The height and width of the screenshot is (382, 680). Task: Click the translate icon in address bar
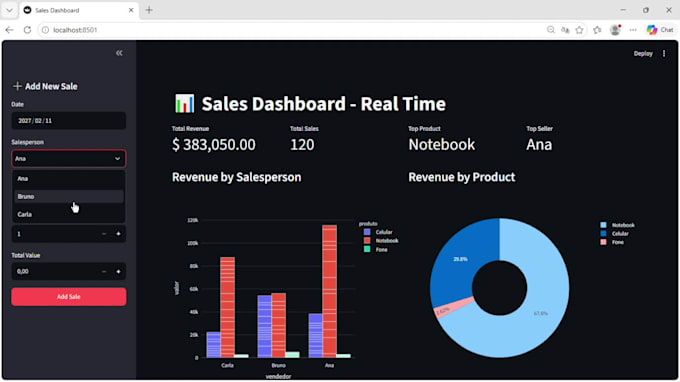click(x=565, y=30)
